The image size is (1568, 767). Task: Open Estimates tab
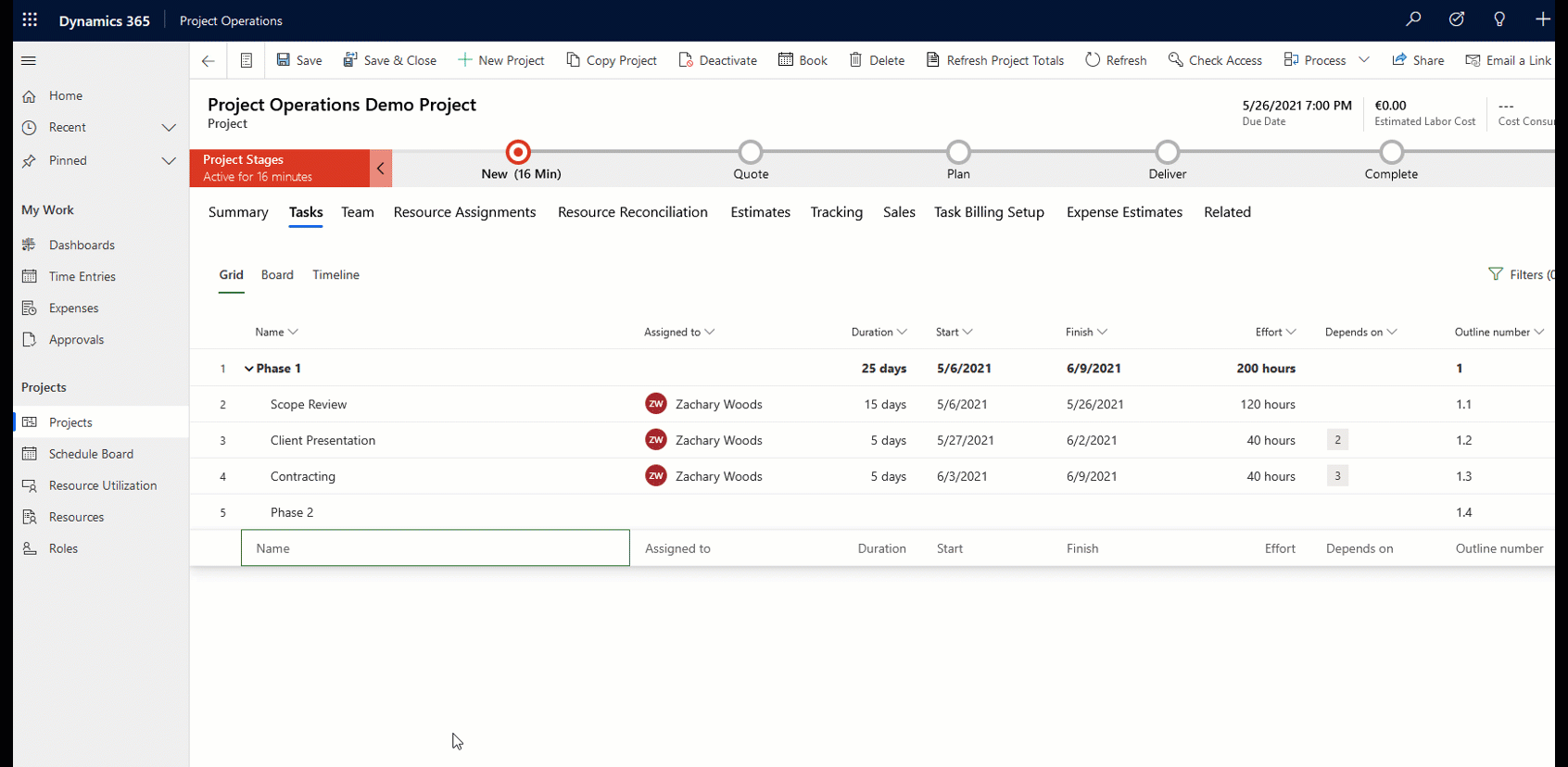[761, 212]
